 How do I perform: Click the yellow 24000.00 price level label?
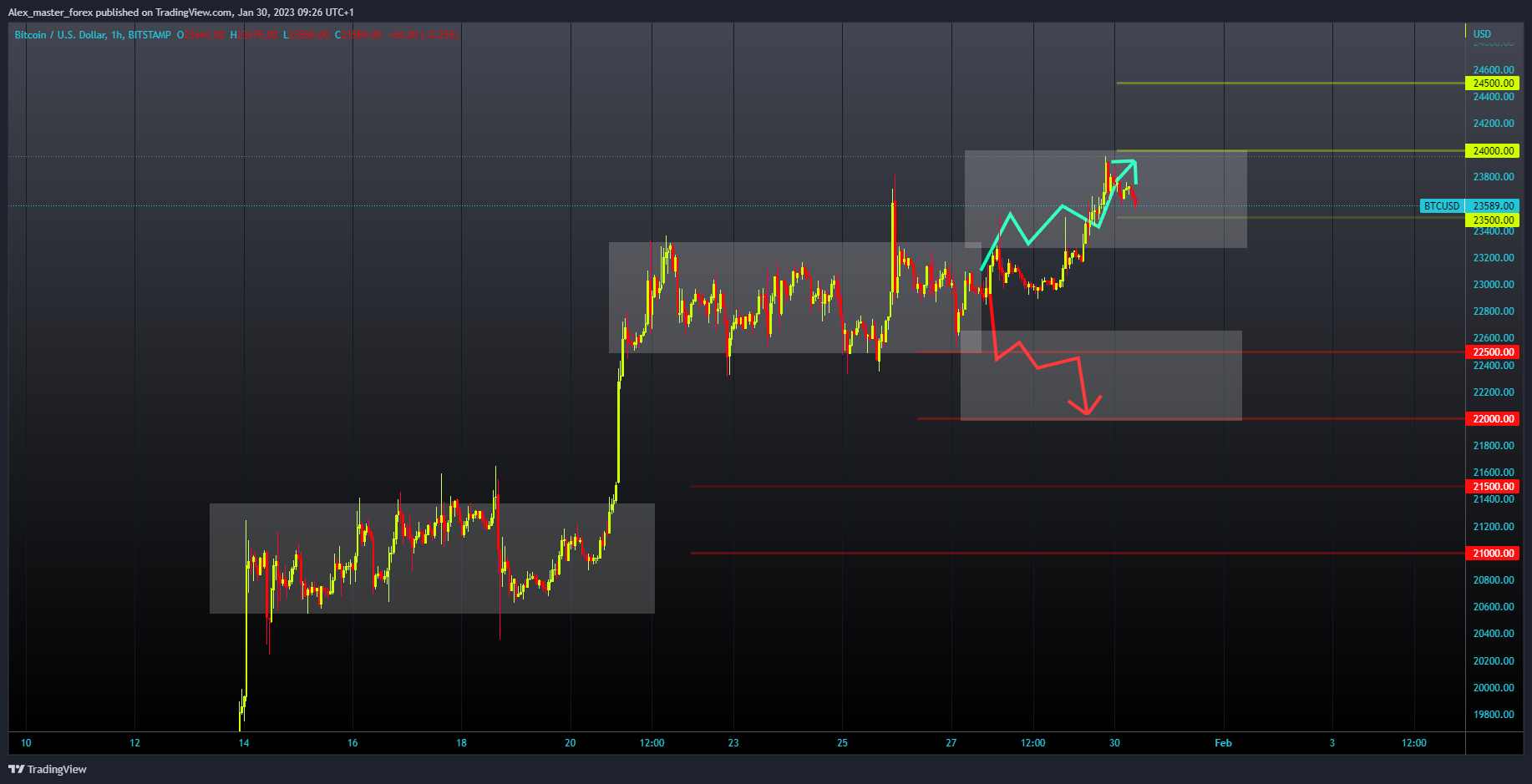(x=1493, y=151)
